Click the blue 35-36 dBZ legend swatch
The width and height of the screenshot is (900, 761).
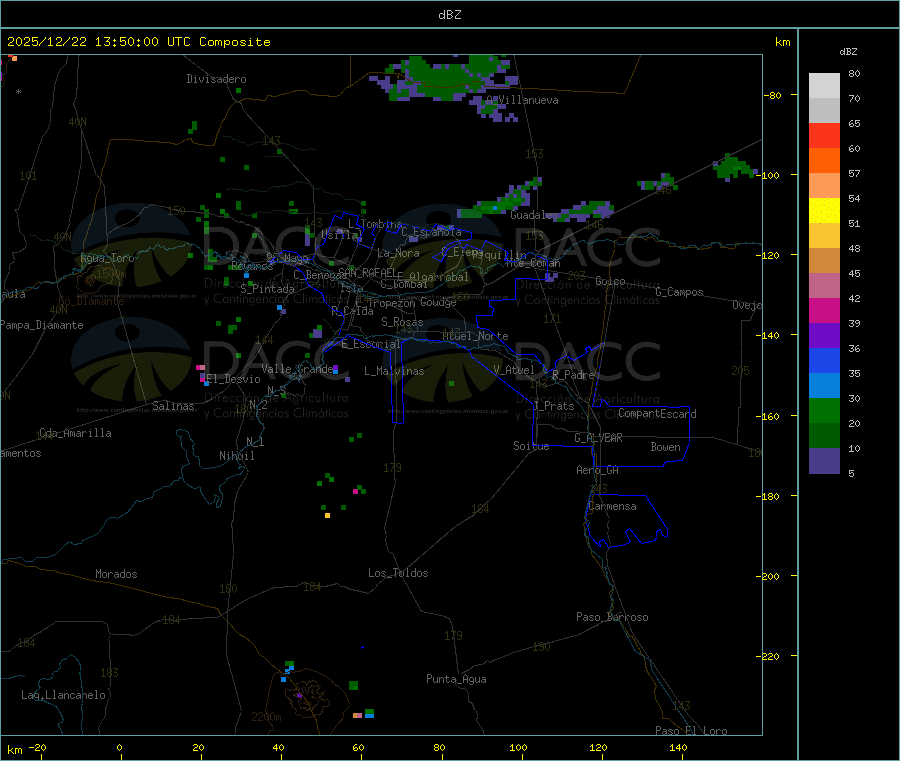(x=824, y=360)
